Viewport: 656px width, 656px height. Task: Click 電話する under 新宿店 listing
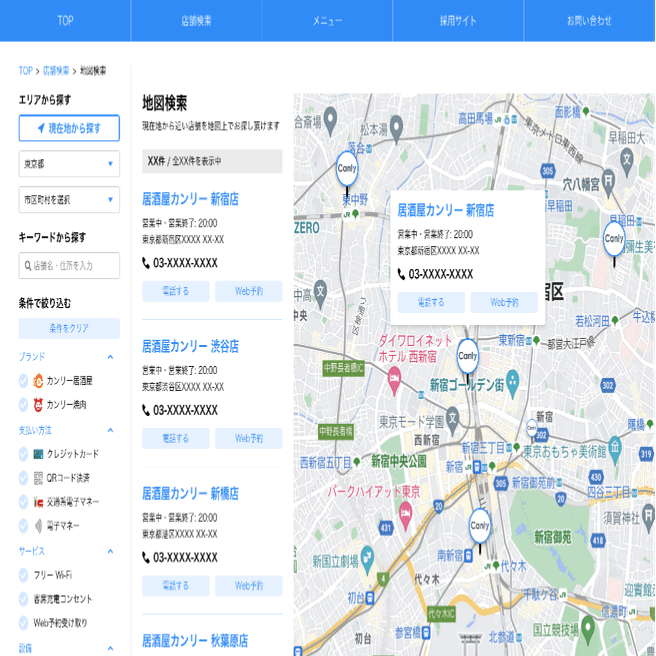(x=176, y=291)
